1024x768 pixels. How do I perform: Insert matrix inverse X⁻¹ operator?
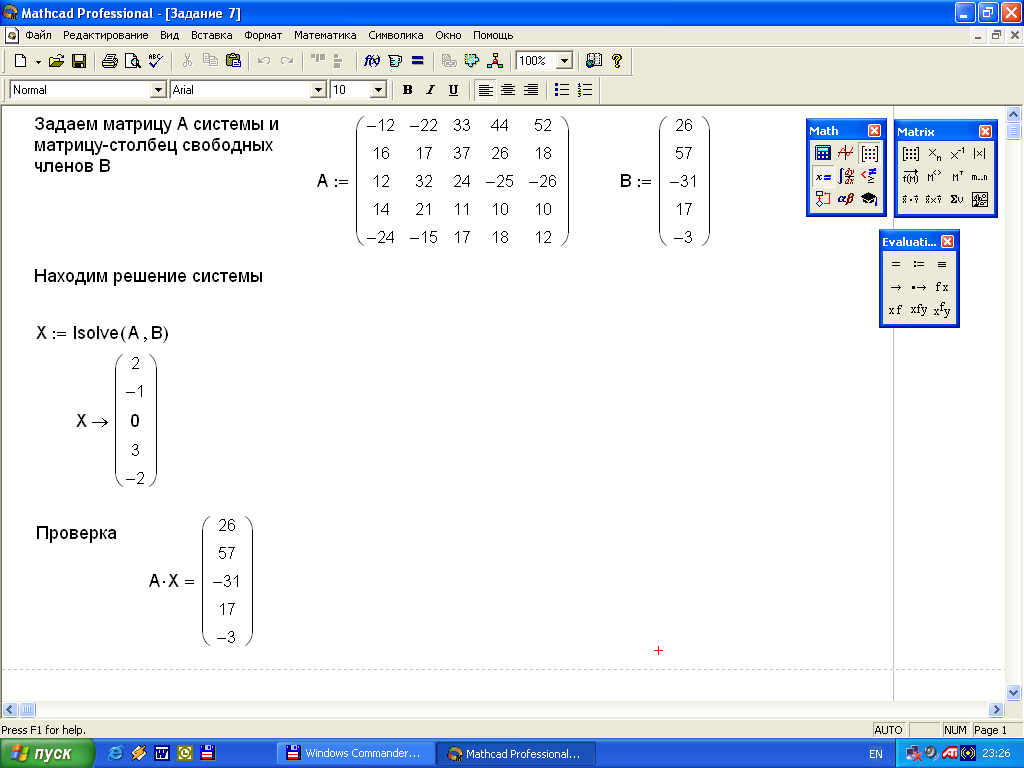pyautogui.click(x=957, y=154)
